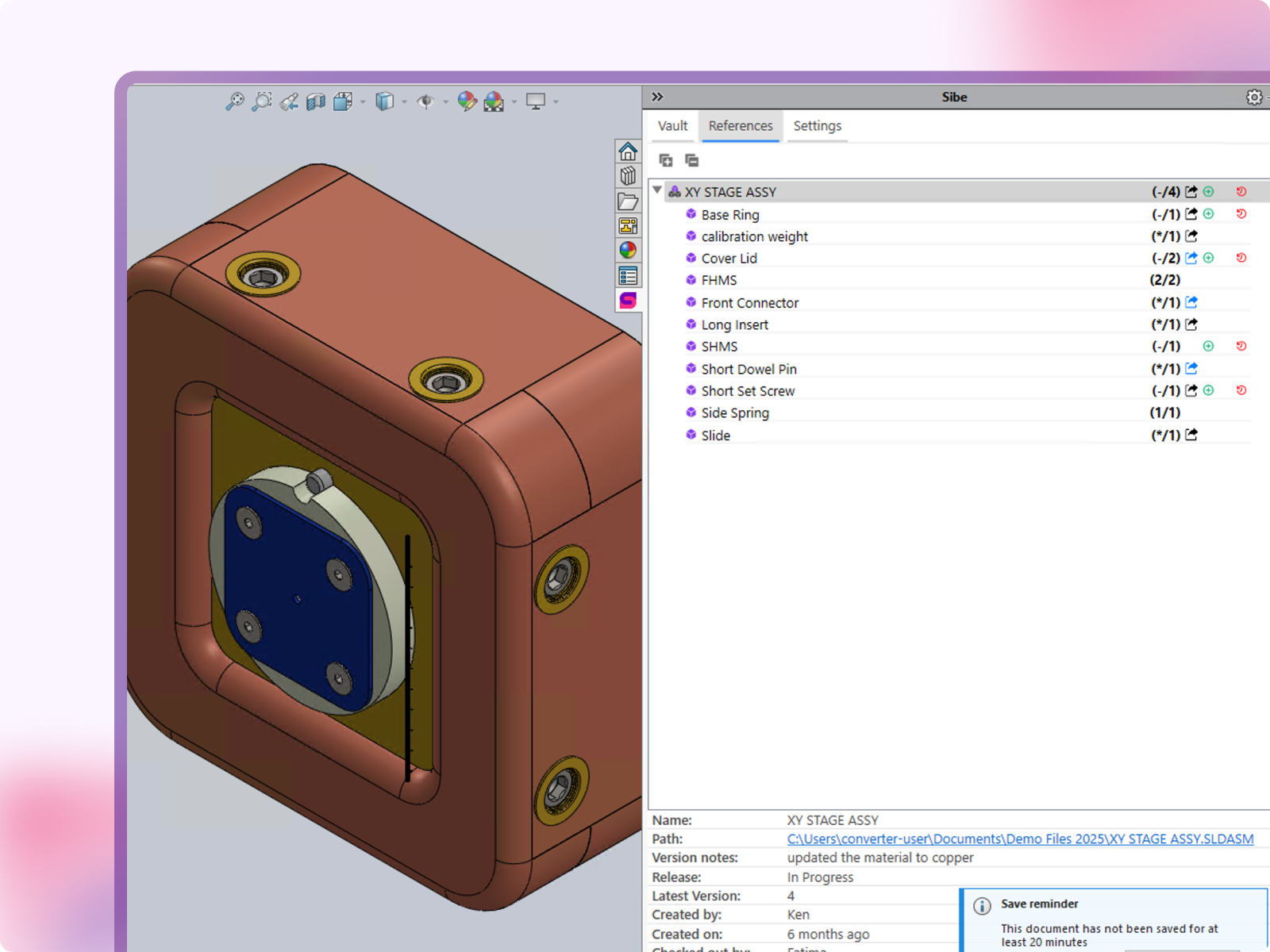
Task: Open the View Settings dropdown arrow
Action: pos(556,102)
